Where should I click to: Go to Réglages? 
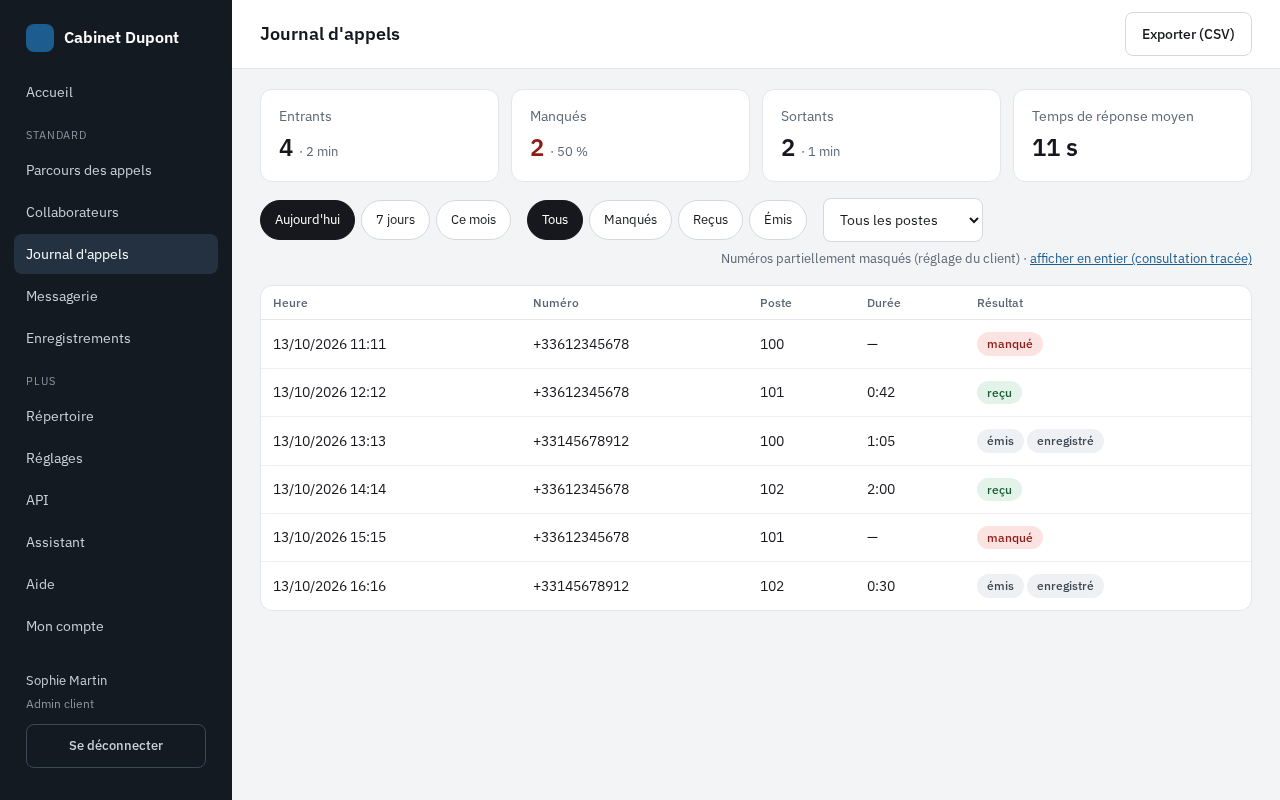tap(116, 458)
